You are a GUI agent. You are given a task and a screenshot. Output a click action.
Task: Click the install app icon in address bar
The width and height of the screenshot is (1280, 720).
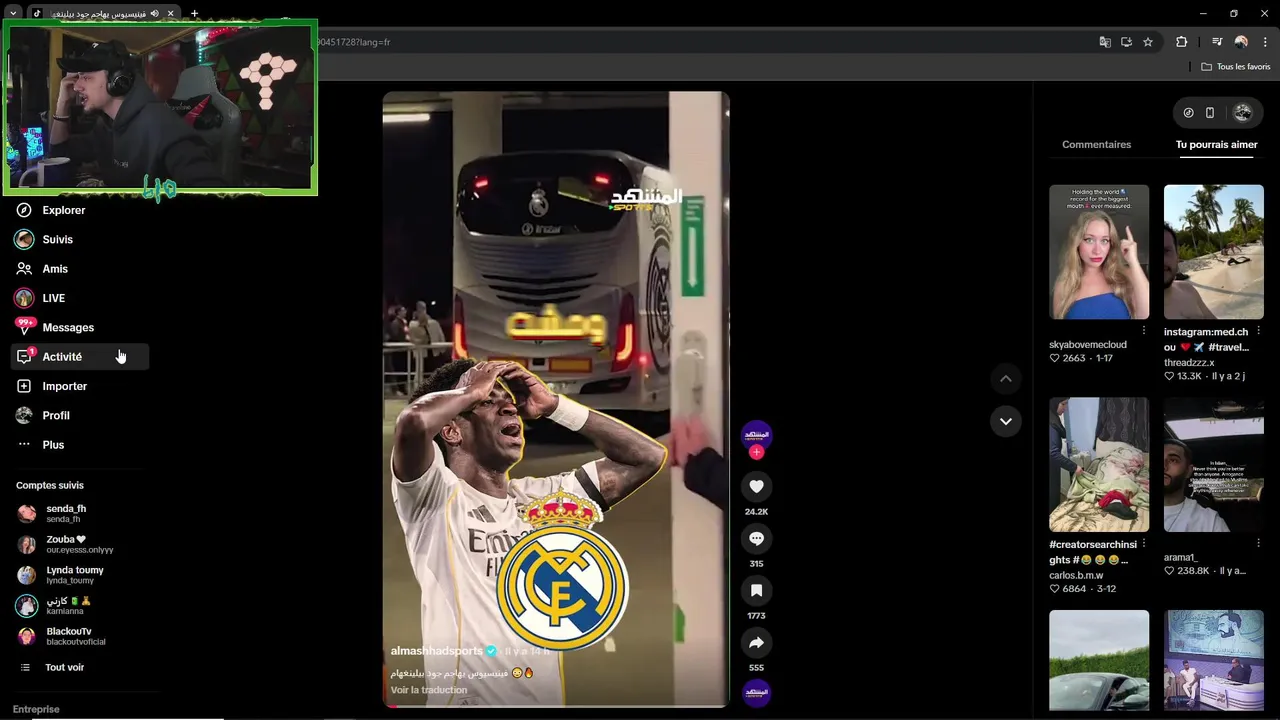[1126, 42]
